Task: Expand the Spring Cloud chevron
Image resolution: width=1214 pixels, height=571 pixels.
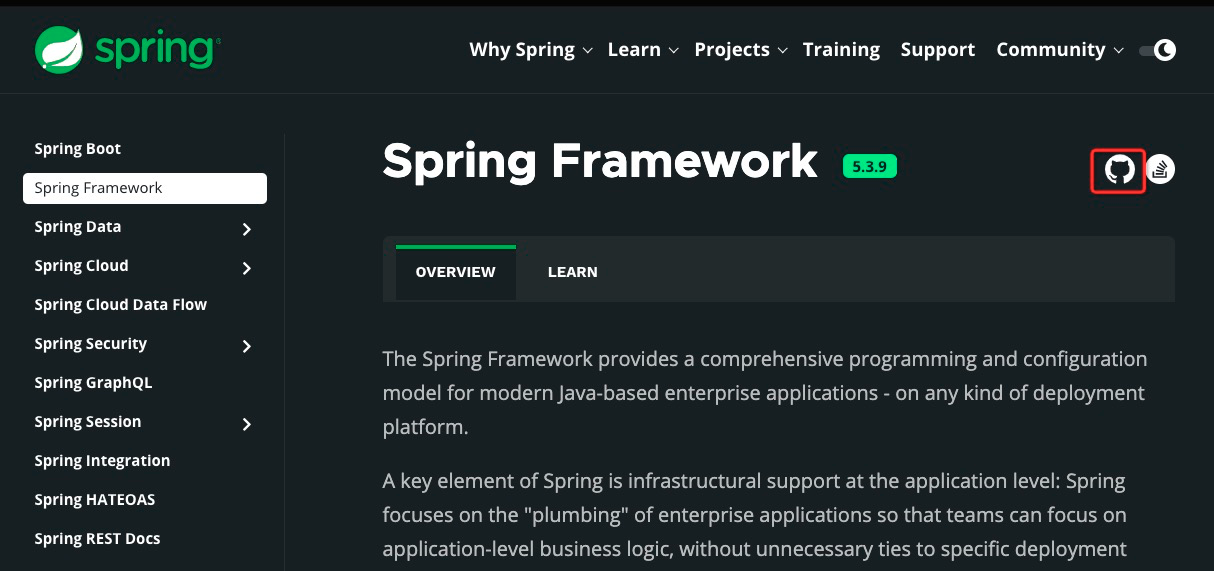Action: tap(247, 268)
